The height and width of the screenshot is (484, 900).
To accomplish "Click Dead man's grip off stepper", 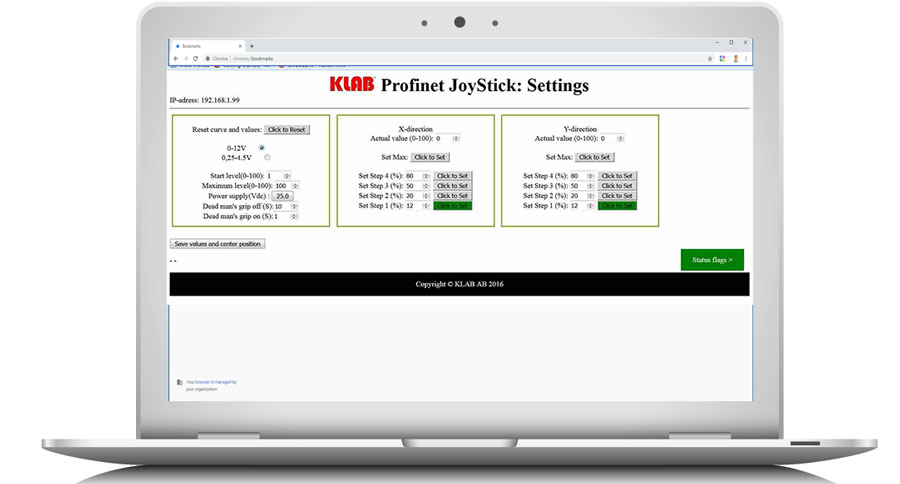I will pos(294,206).
